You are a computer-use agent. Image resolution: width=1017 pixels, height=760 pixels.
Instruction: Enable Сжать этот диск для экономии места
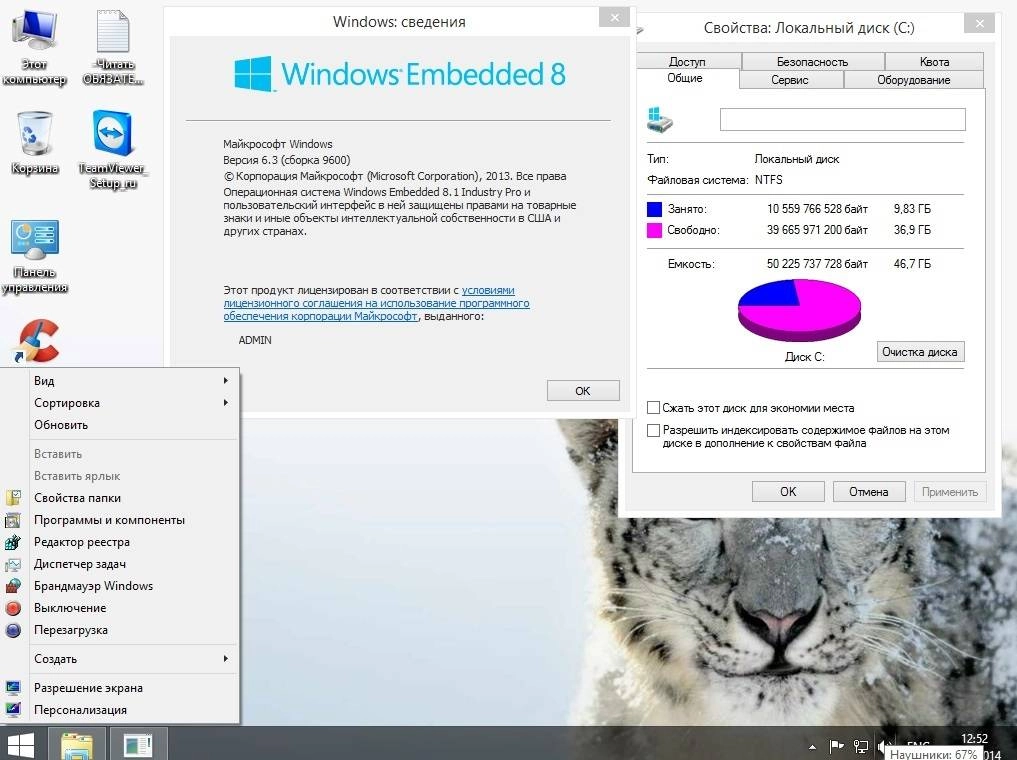(x=653, y=408)
